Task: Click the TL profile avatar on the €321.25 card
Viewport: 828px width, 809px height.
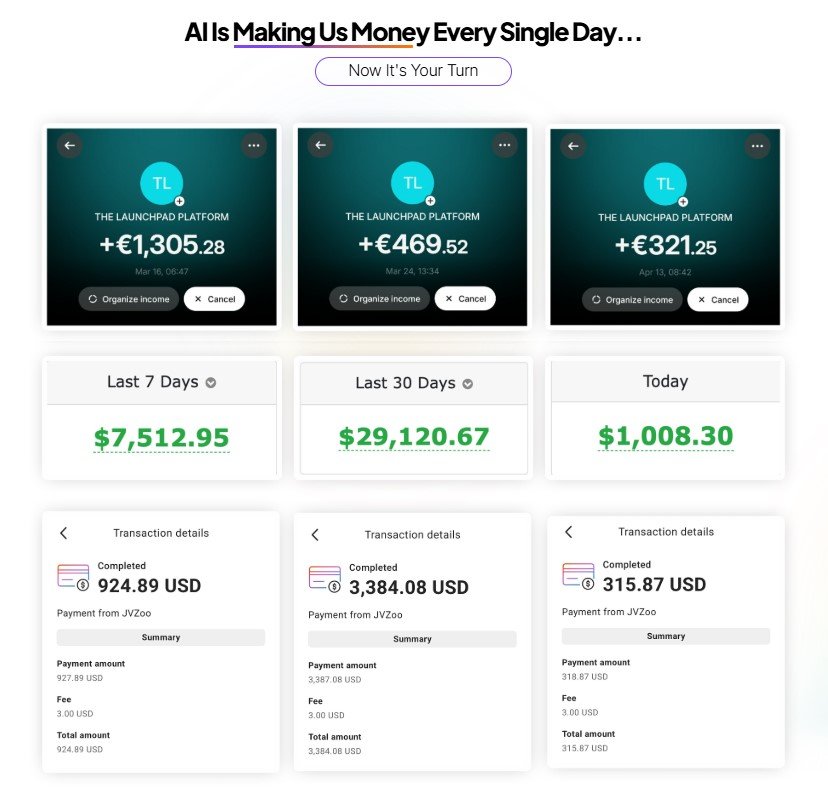Action: (x=665, y=183)
